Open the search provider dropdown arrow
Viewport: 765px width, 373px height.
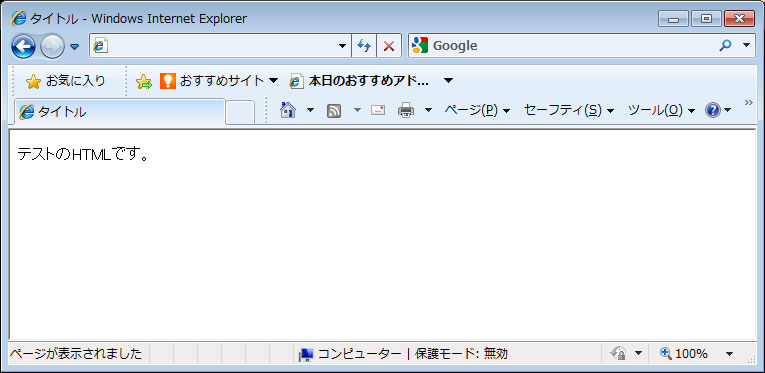[x=746, y=46]
